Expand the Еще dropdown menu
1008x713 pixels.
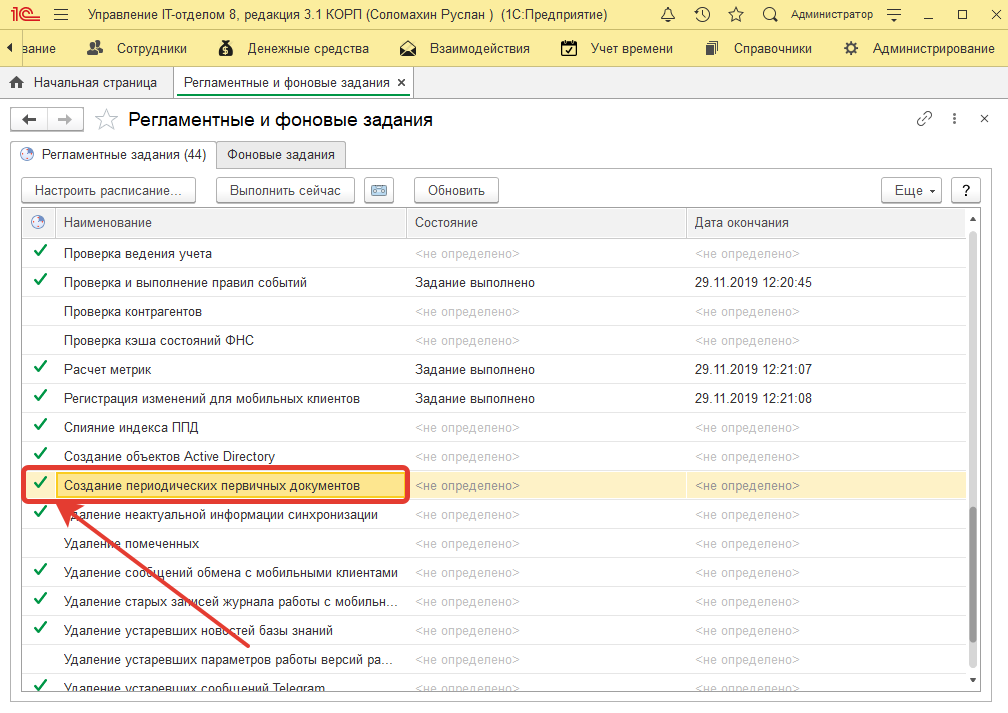pyautogui.click(x=910, y=190)
